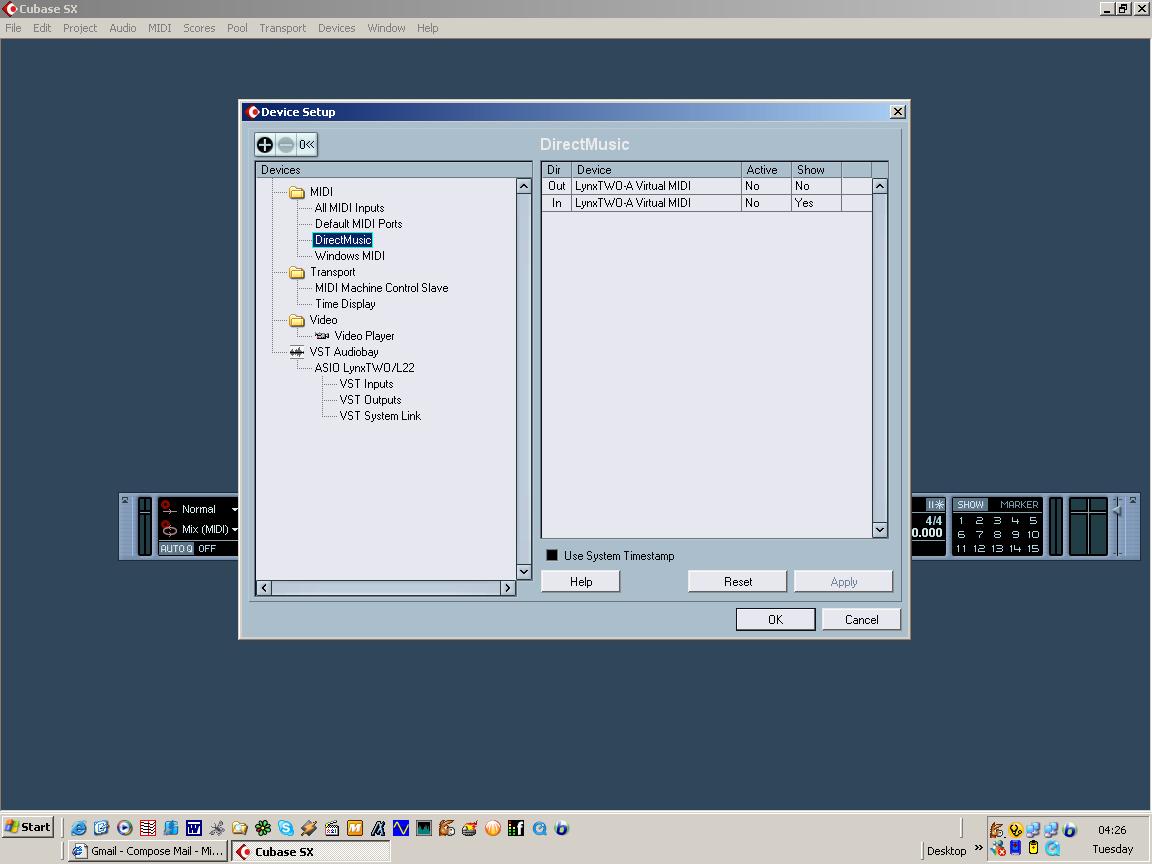Screen dimensions: 1152x864
Task: Click the reset devices icon beside minus
Action: 307,145
